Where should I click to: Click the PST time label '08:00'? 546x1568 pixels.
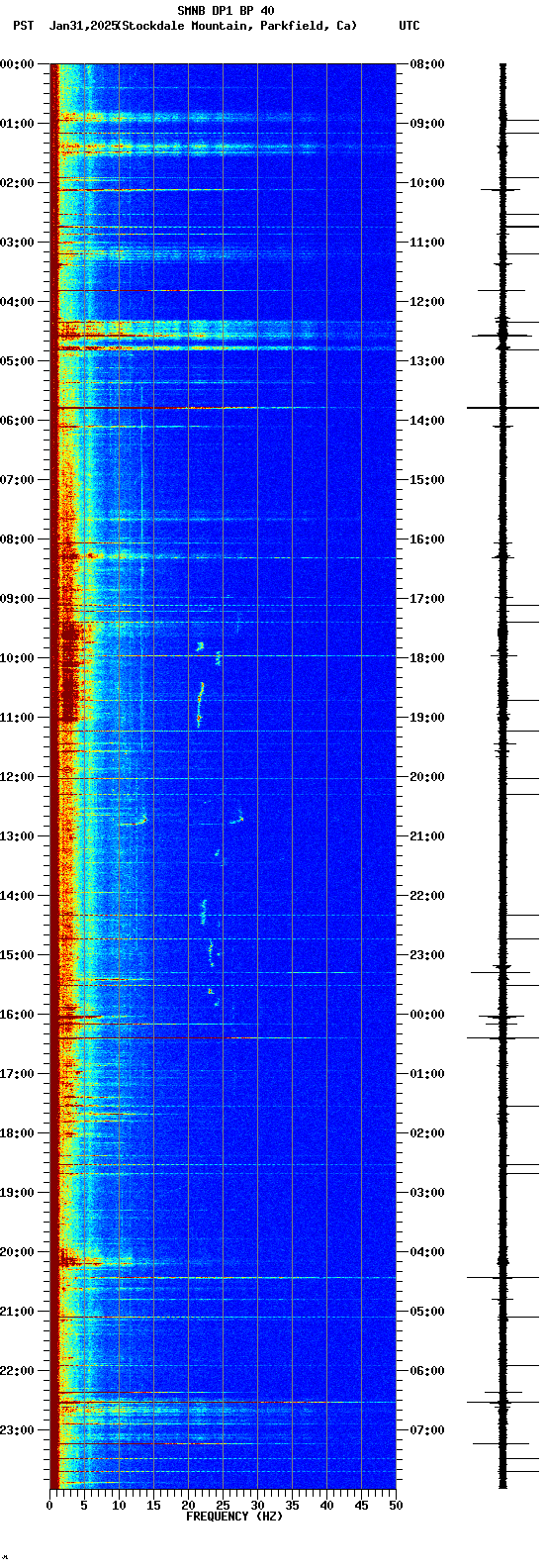[17, 539]
